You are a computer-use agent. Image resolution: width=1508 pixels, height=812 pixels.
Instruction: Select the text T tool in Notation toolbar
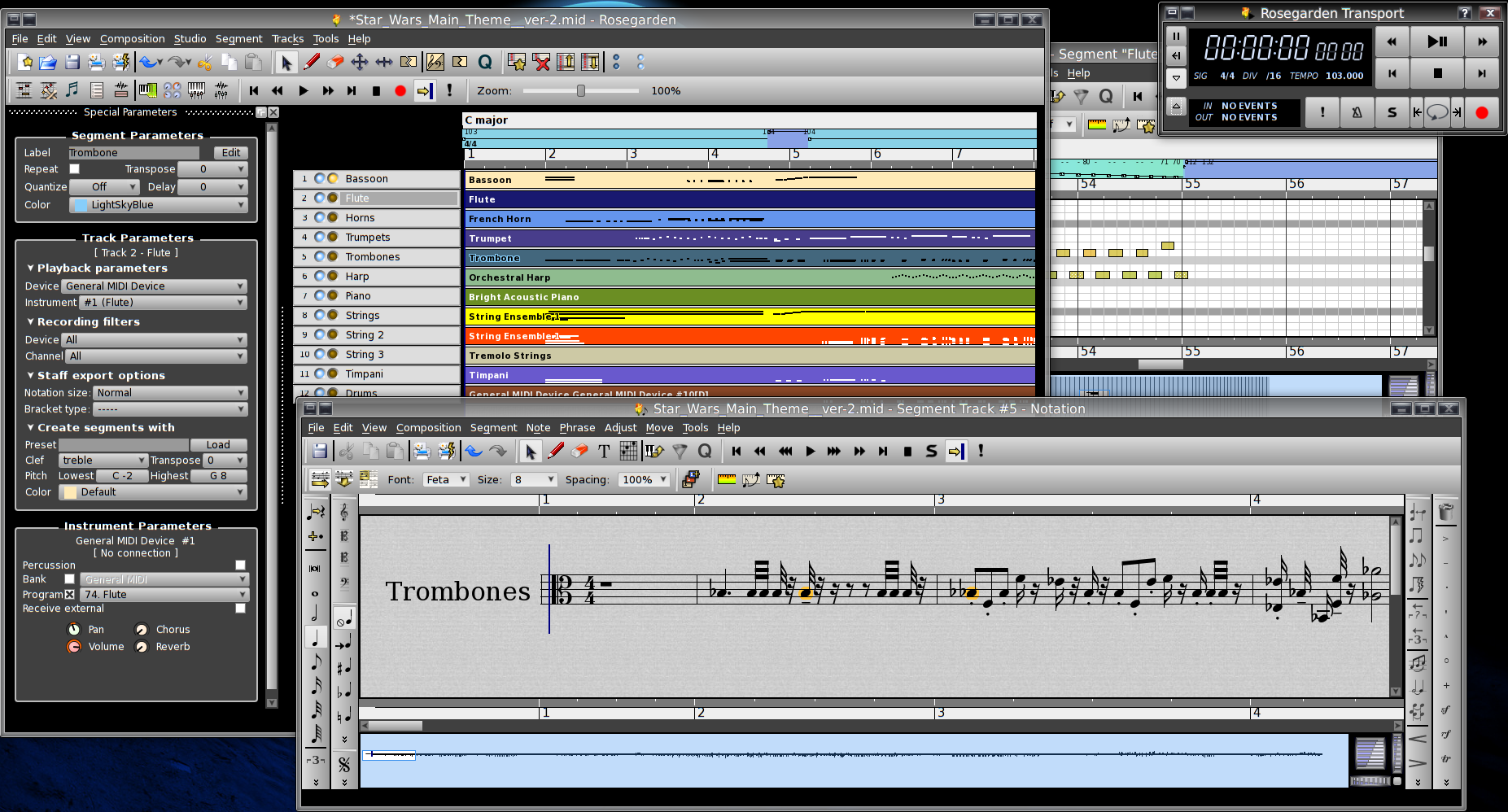pyautogui.click(x=604, y=452)
